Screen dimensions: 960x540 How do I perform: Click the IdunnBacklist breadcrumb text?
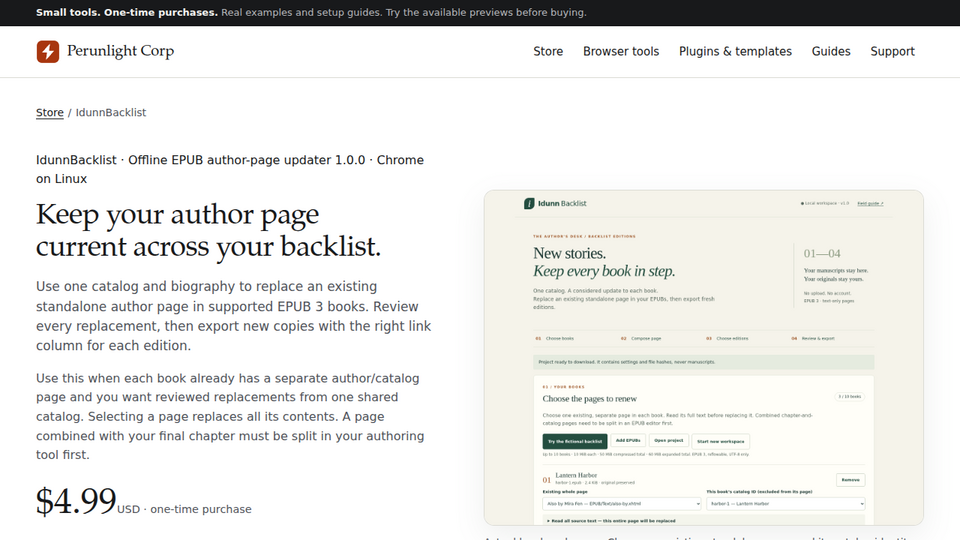(x=111, y=113)
